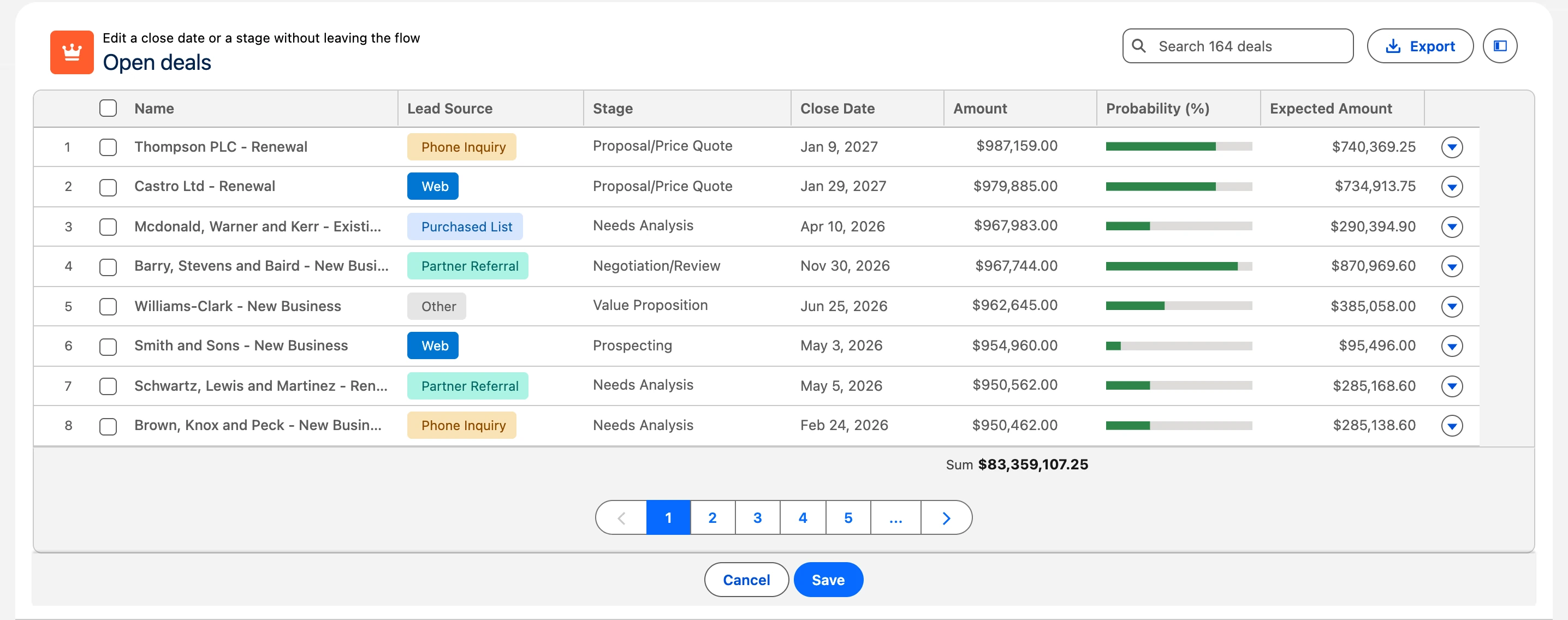Viewport: 1568px width, 620px height.
Task: Open actions dropdown for Smith and Sons
Action: pos(1452,346)
